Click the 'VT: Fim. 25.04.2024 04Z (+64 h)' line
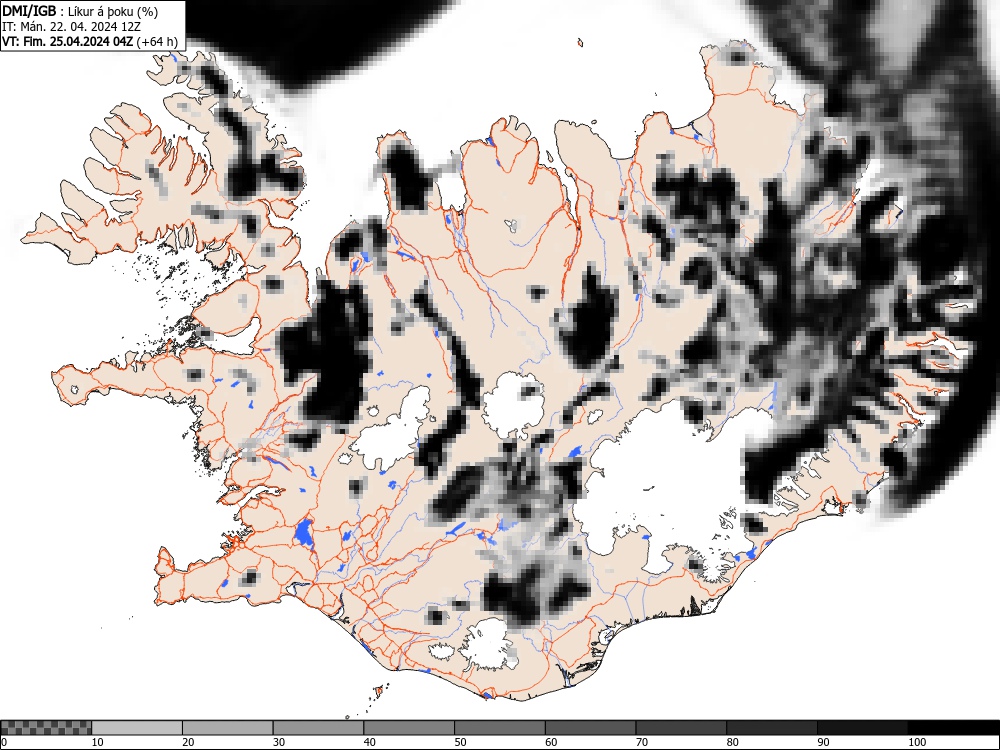Screen dimensions: 1000x750 tap(90, 41)
